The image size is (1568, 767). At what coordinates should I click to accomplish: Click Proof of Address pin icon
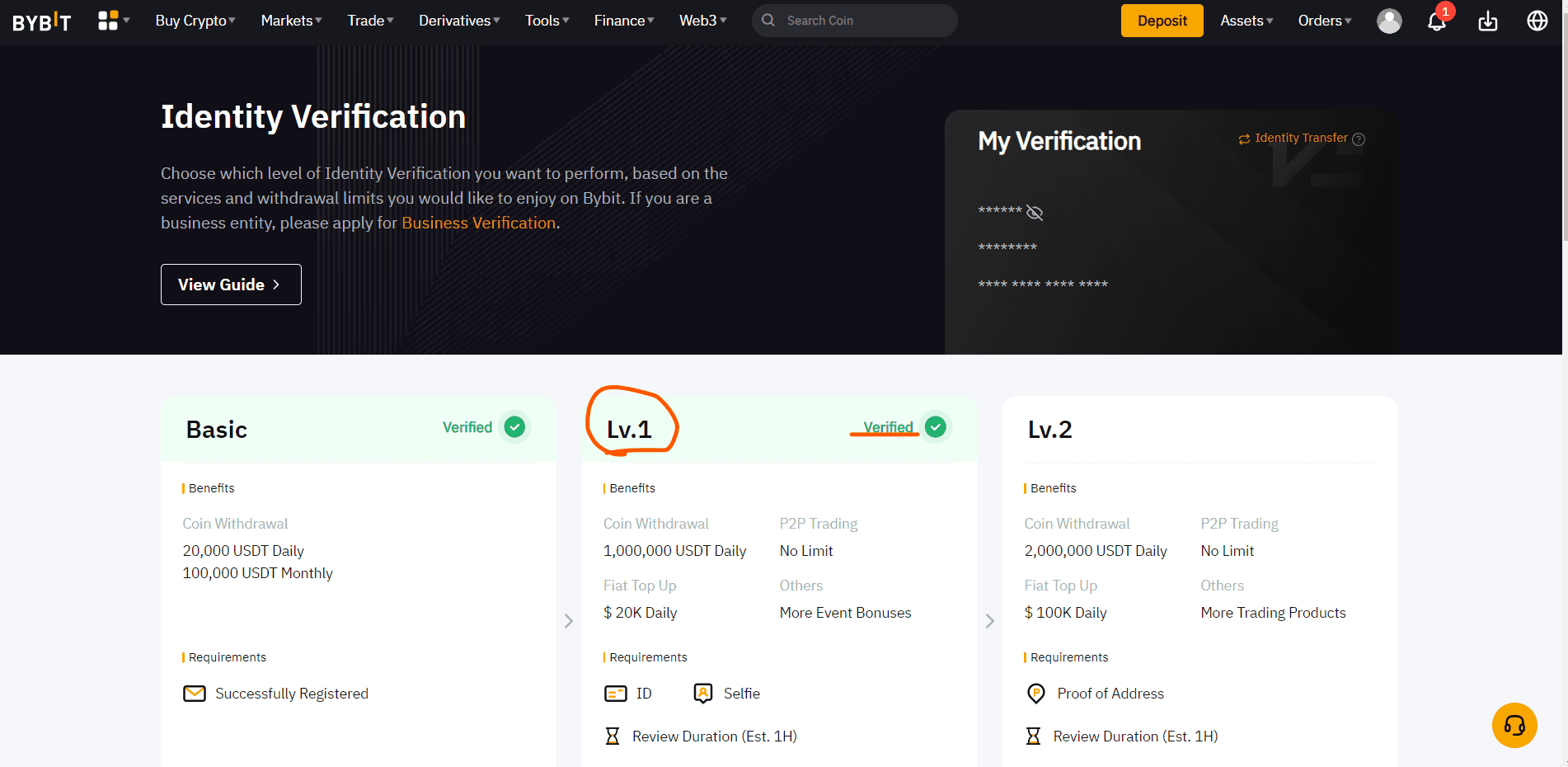coord(1036,694)
